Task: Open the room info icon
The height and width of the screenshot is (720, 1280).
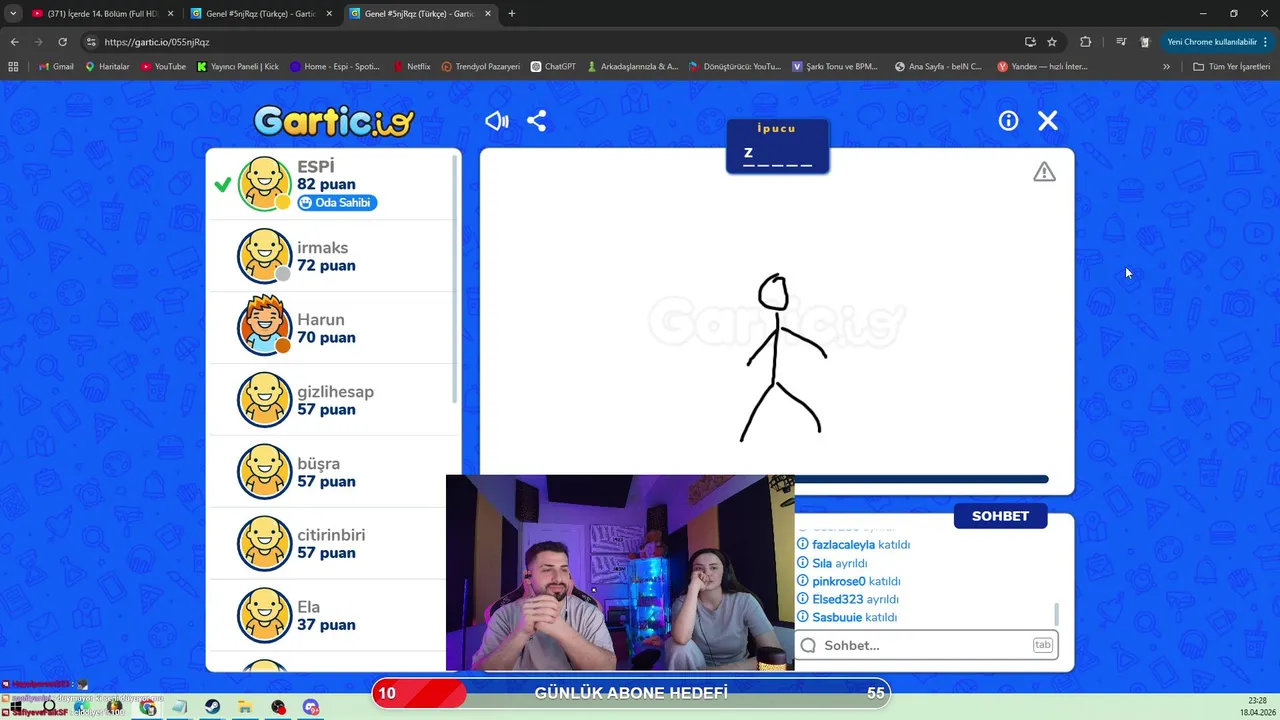Action: [1008, 121]
